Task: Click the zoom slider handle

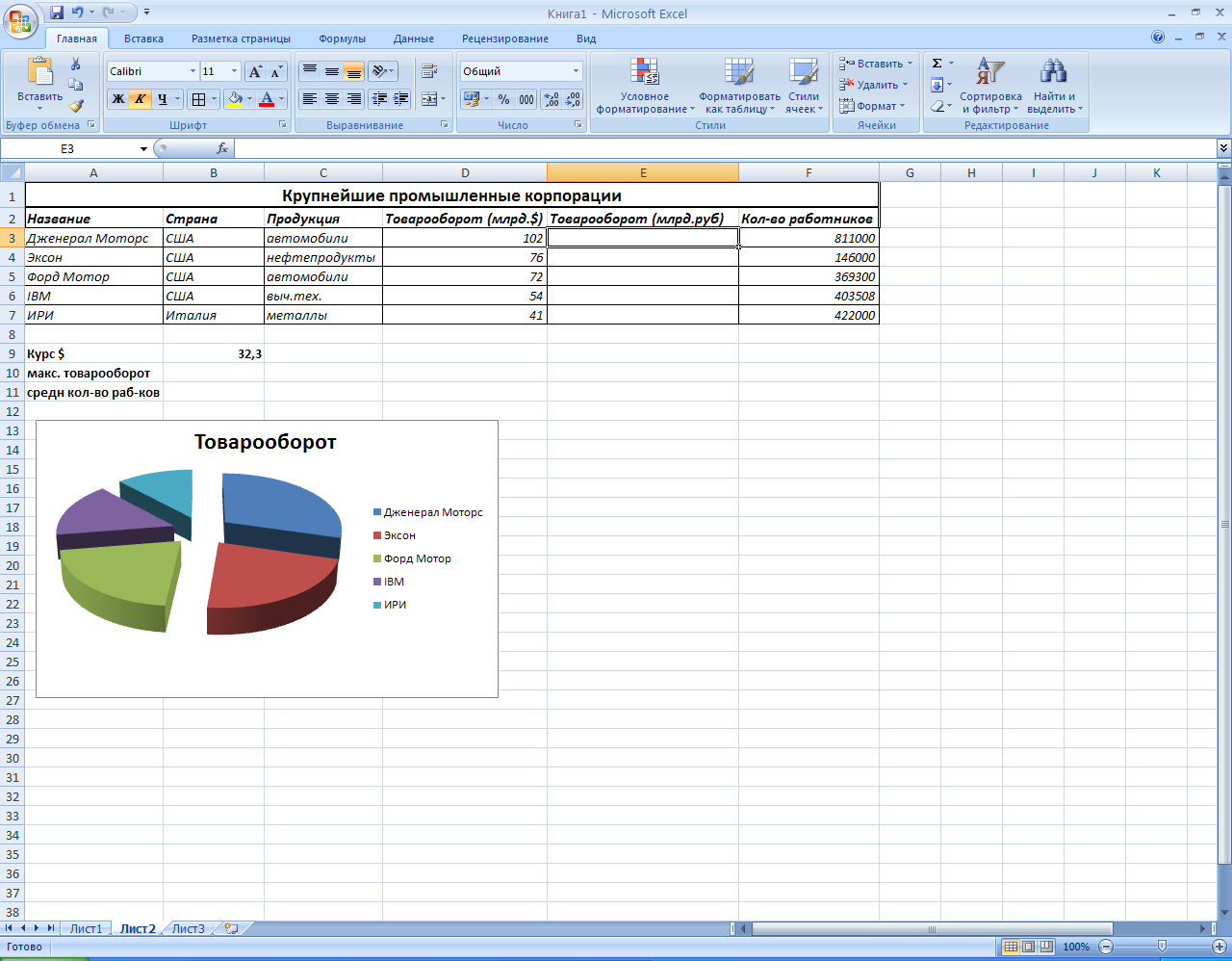Action: click(1162, 947)
